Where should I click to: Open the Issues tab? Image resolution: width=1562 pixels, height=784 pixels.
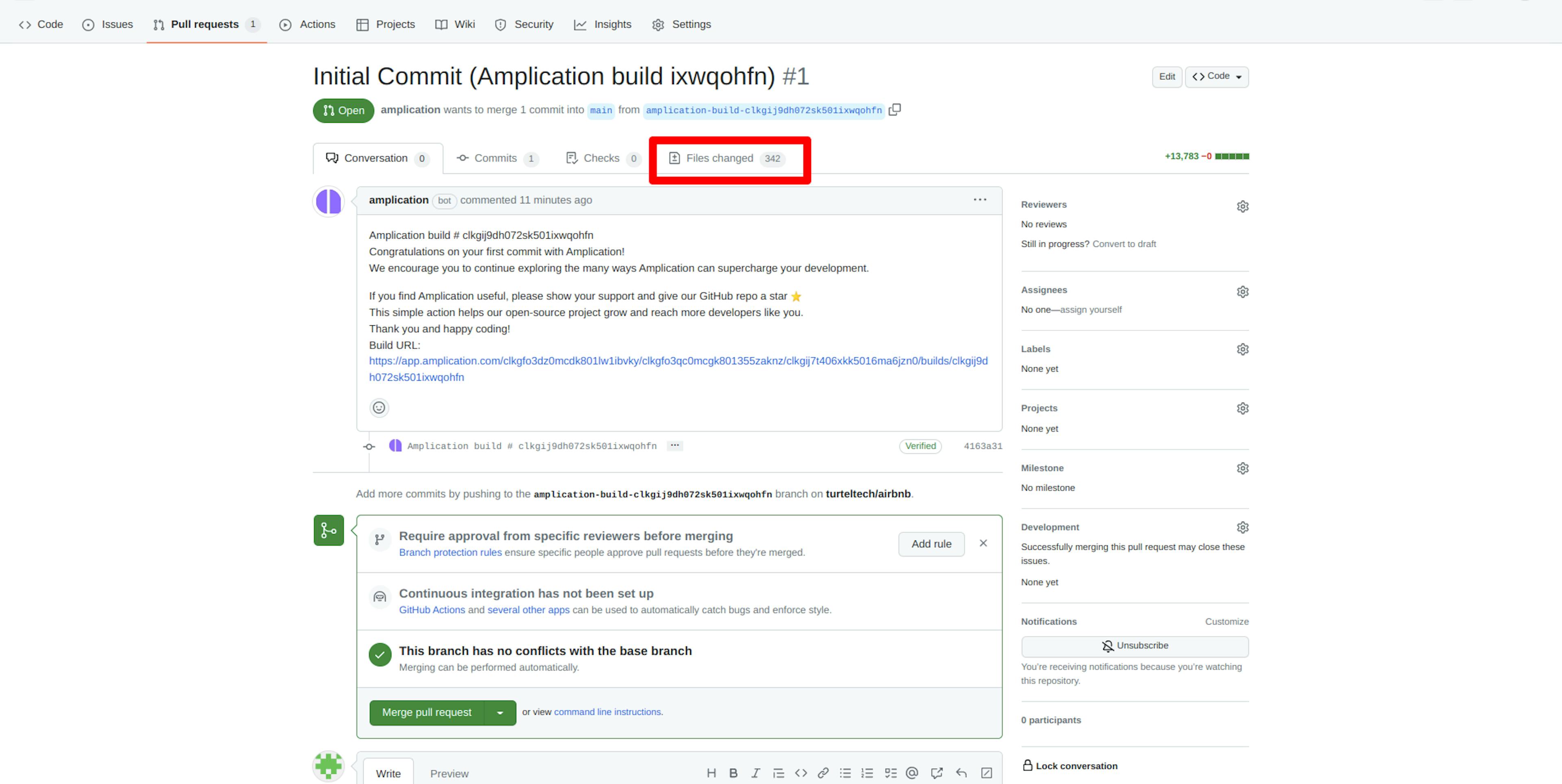pos(107,24)
